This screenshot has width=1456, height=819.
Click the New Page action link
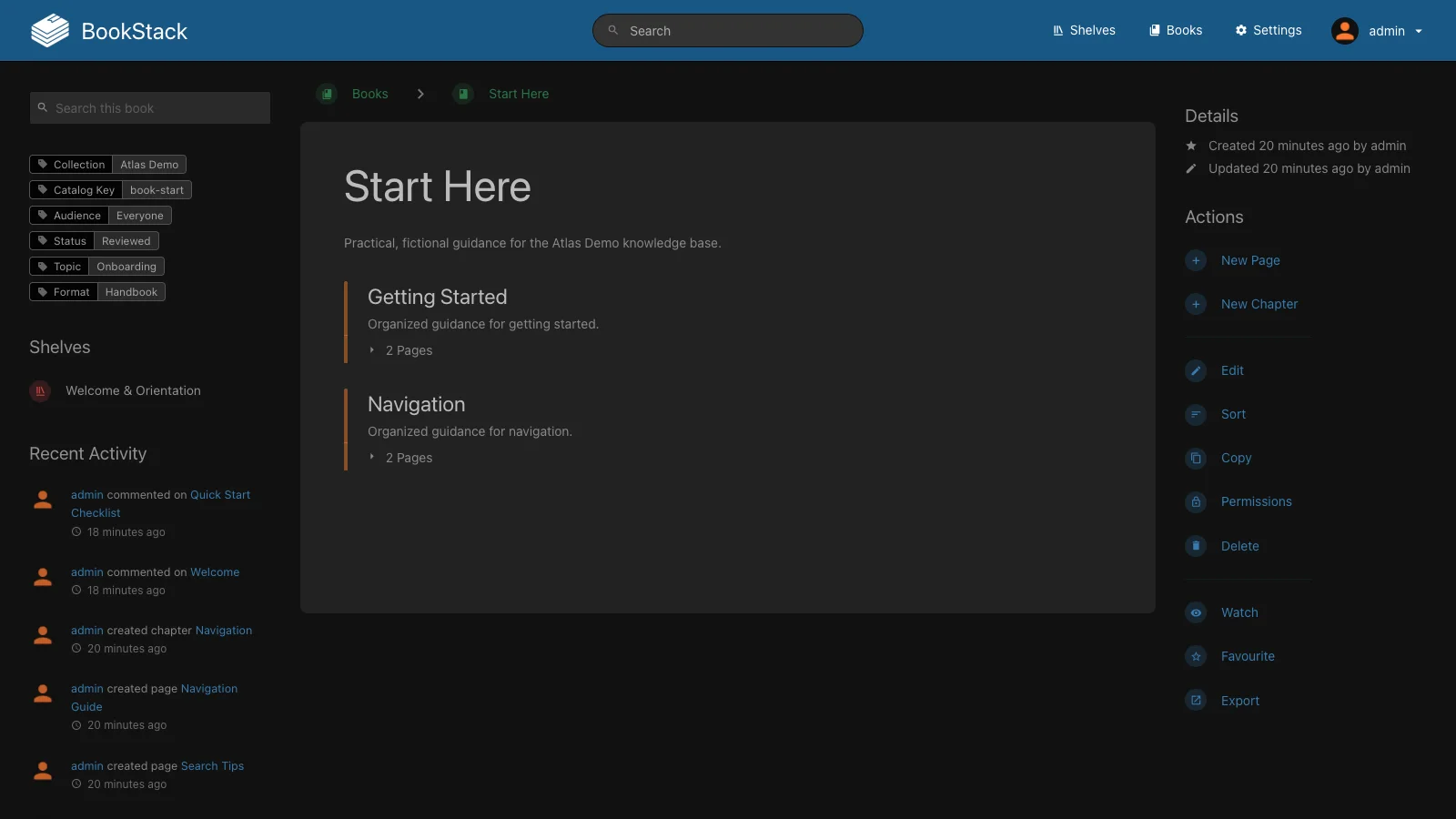(1250, 260)
